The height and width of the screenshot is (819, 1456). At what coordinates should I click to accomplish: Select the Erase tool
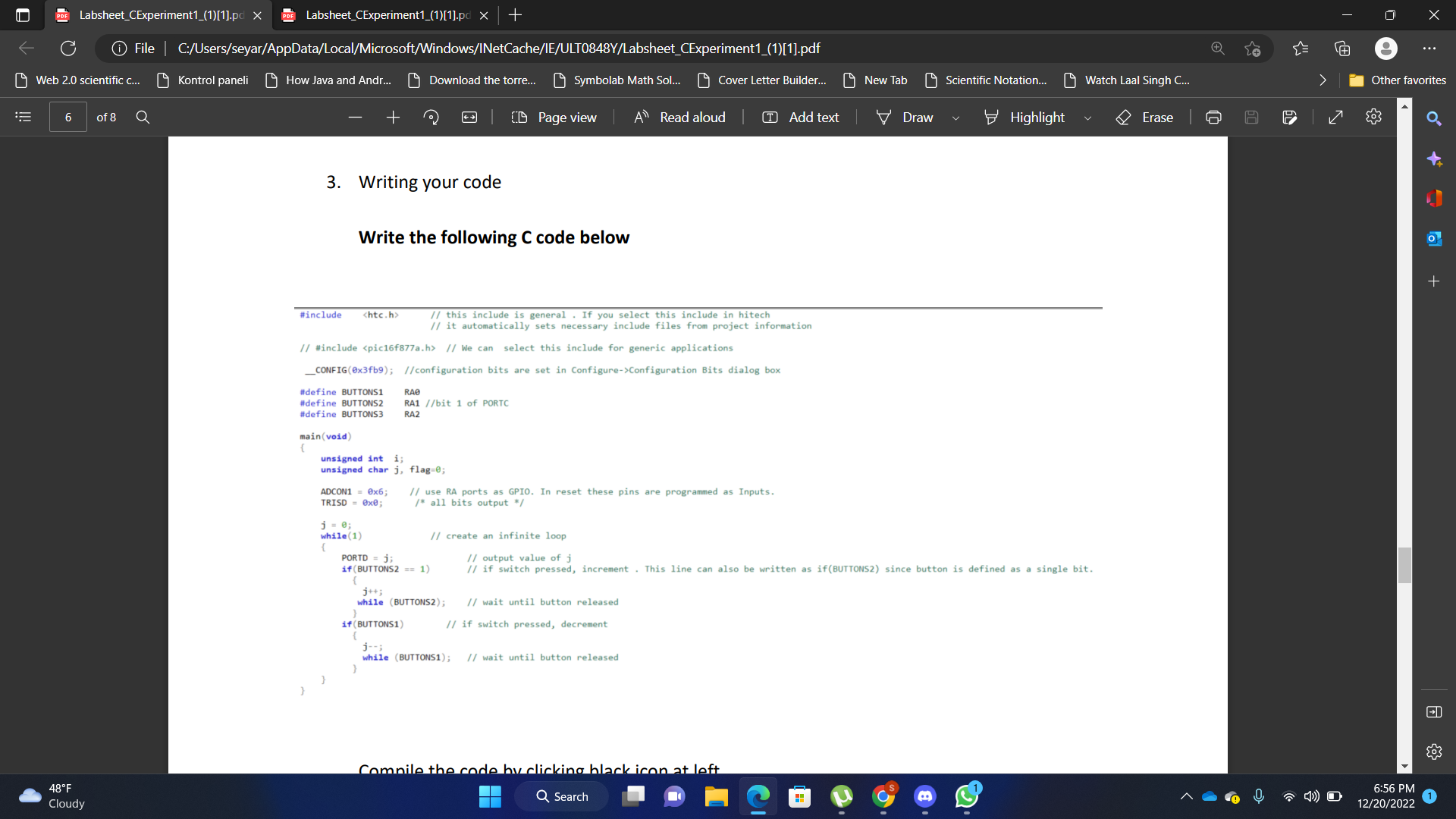pos(1144,117)
